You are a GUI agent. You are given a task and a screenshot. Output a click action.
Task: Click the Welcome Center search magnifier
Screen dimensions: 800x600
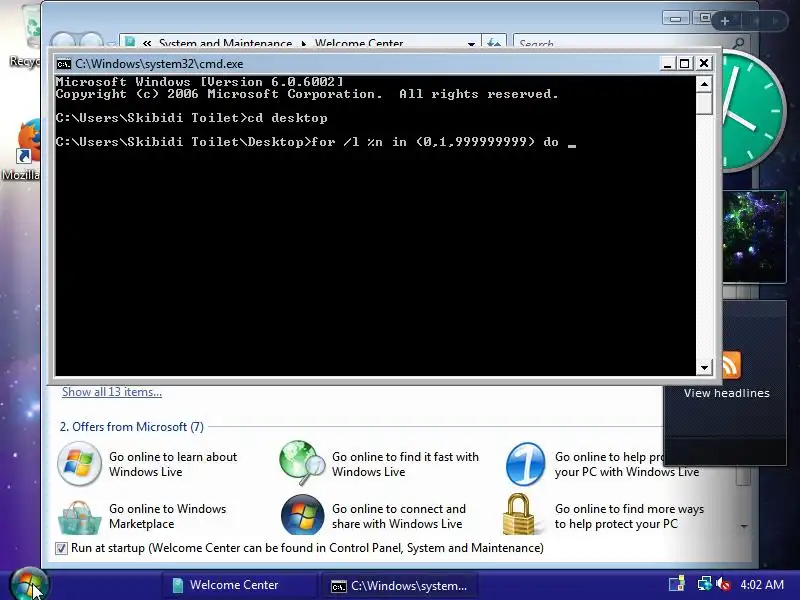(738, 43)
